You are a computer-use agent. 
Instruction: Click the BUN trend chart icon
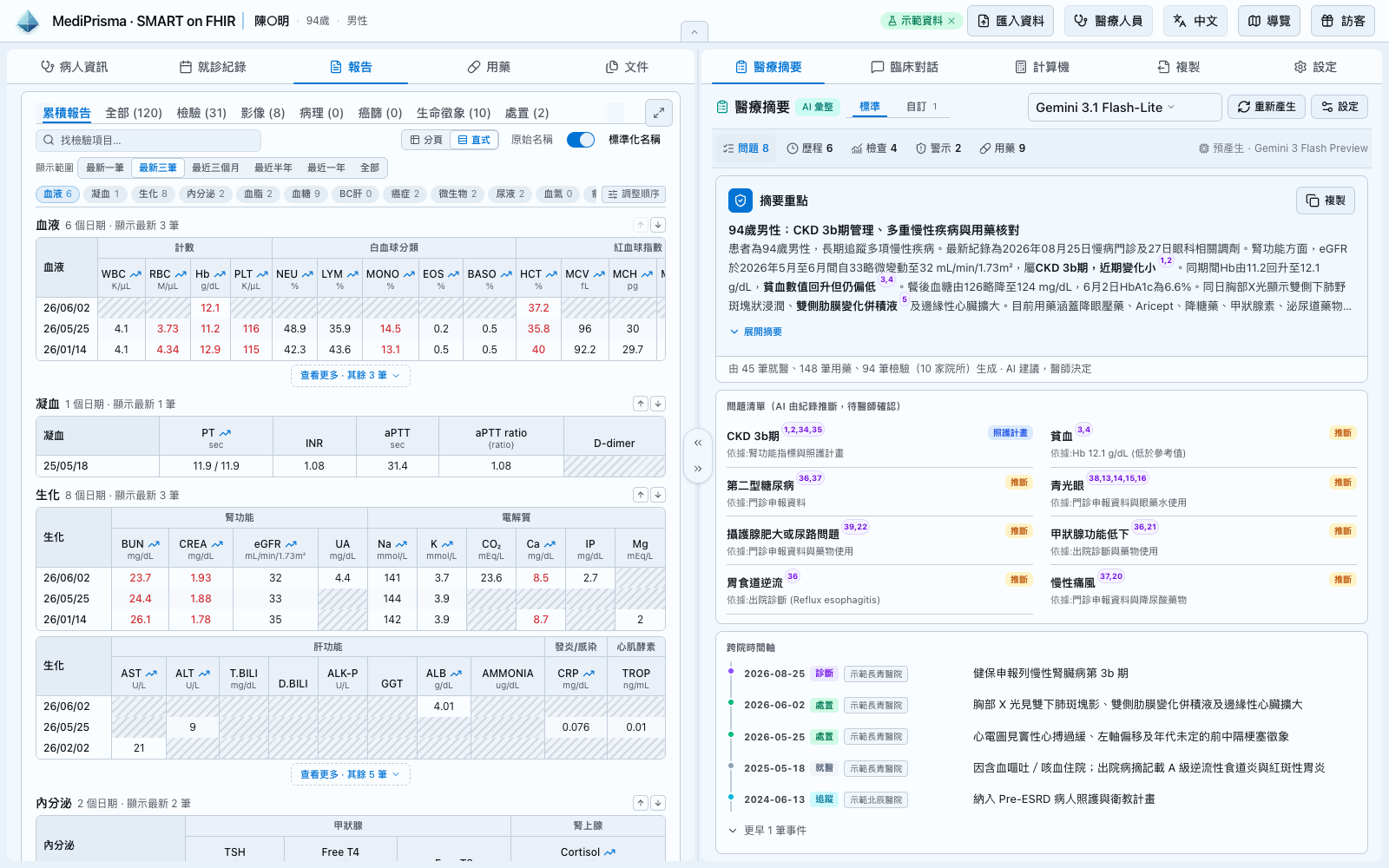[x=154, y=544]
